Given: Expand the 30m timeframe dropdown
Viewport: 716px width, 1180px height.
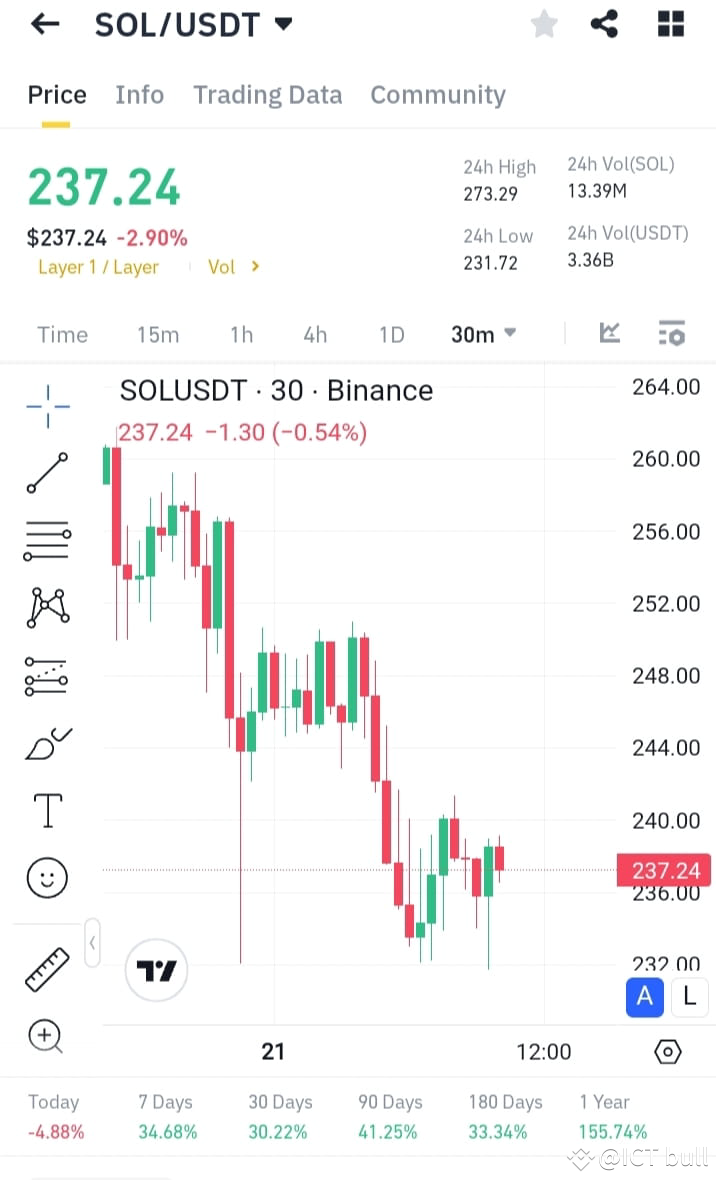Looking at the screenshot, I should (x=483, y=334).
